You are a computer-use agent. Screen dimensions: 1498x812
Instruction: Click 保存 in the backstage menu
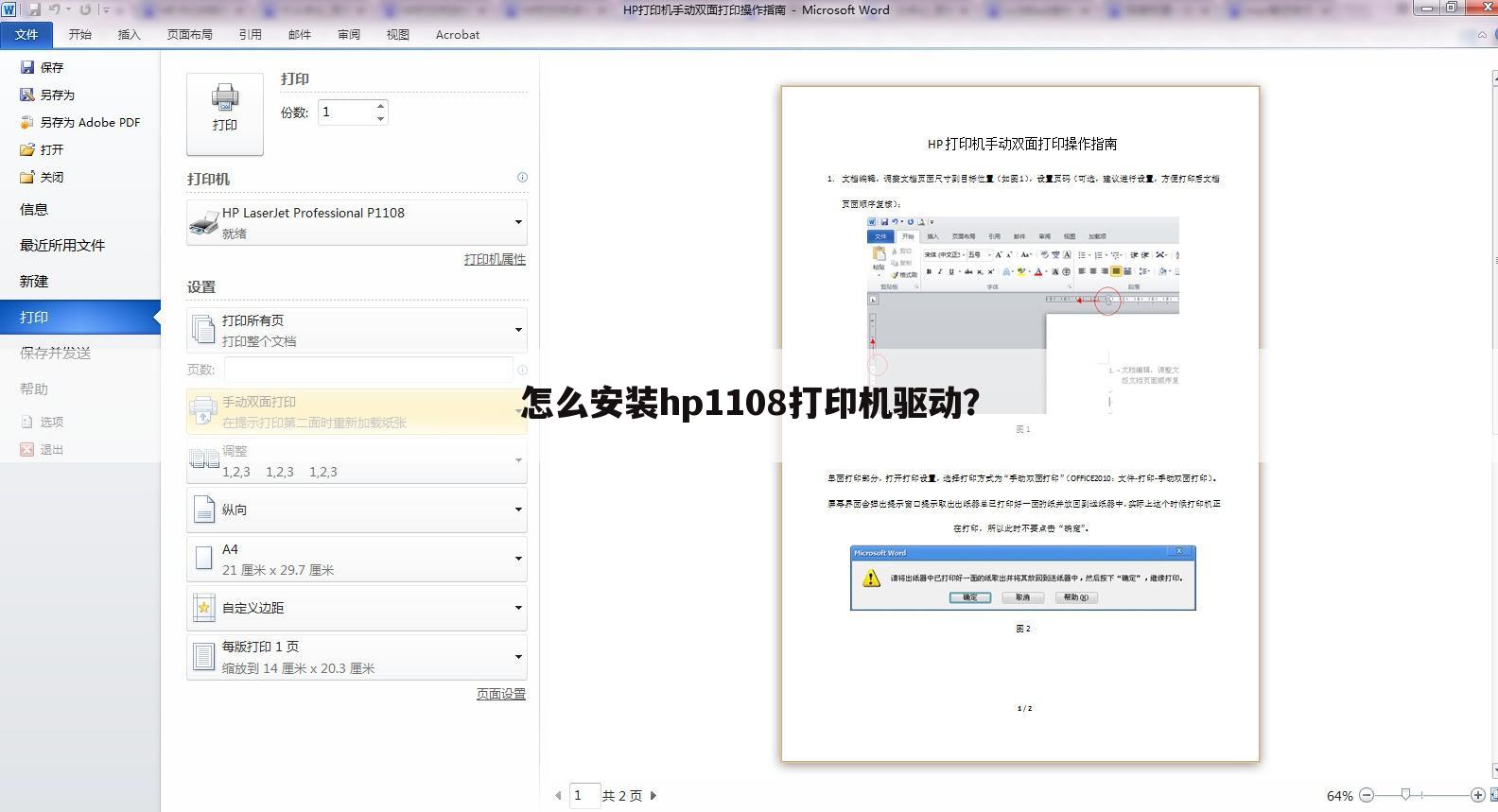tap(42, 68)
